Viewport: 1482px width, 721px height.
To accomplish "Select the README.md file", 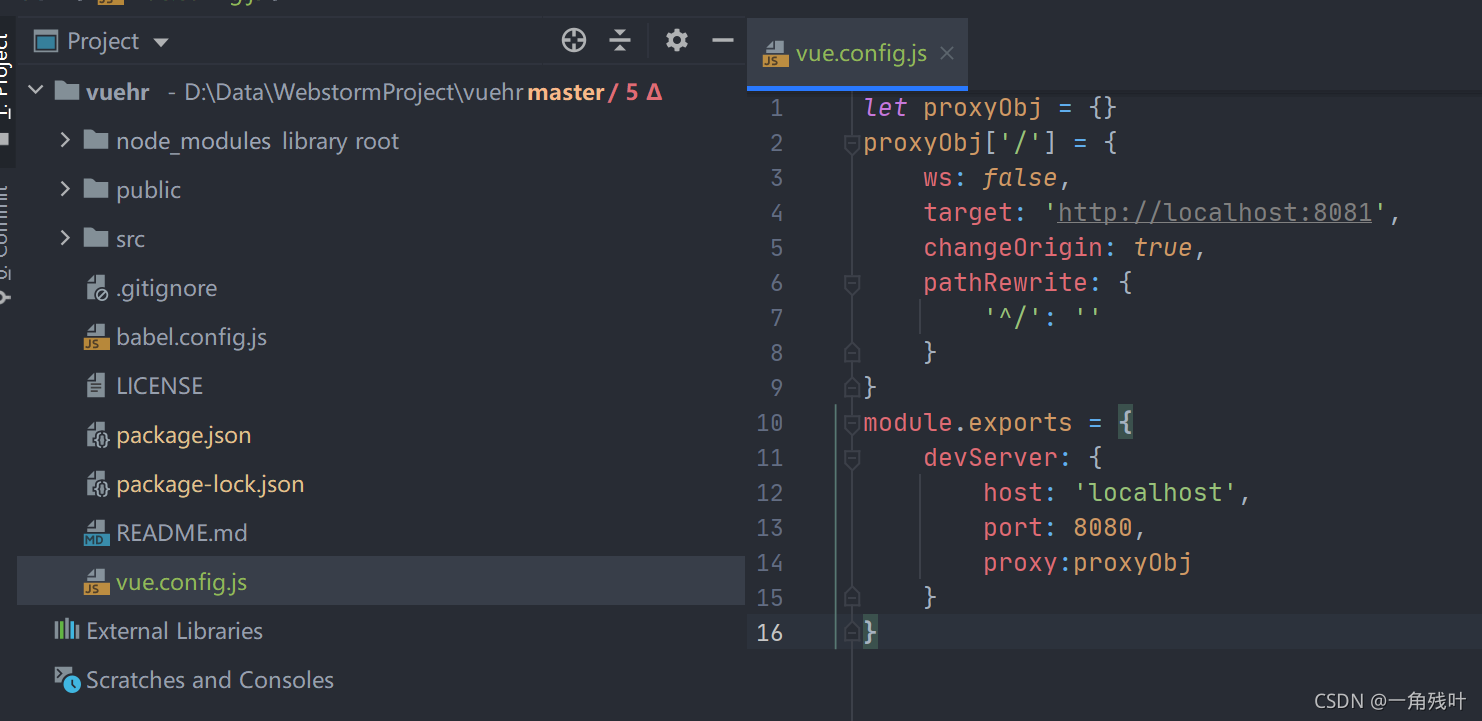I will [182, 533].
